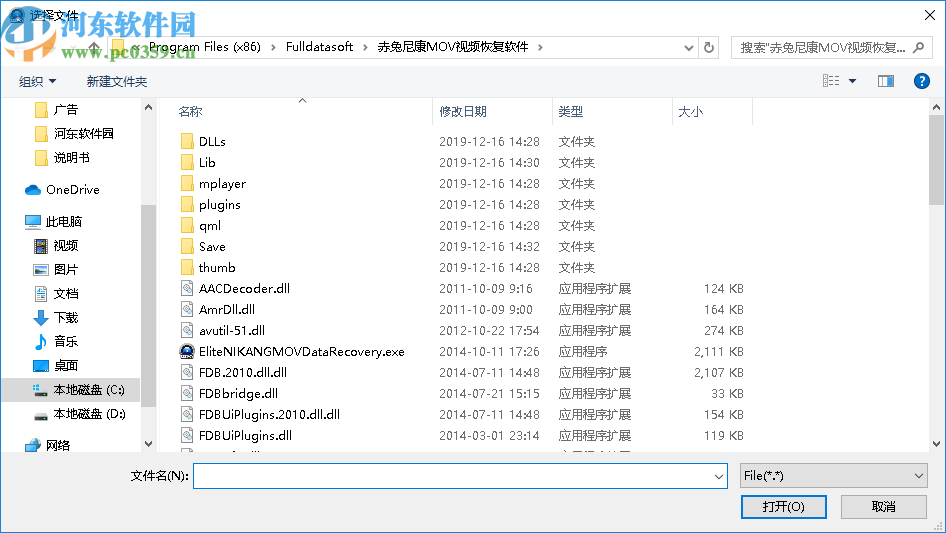Select 此电脑 in navigation pane
This screenshot has width=946, height=533.
[53, 222]
